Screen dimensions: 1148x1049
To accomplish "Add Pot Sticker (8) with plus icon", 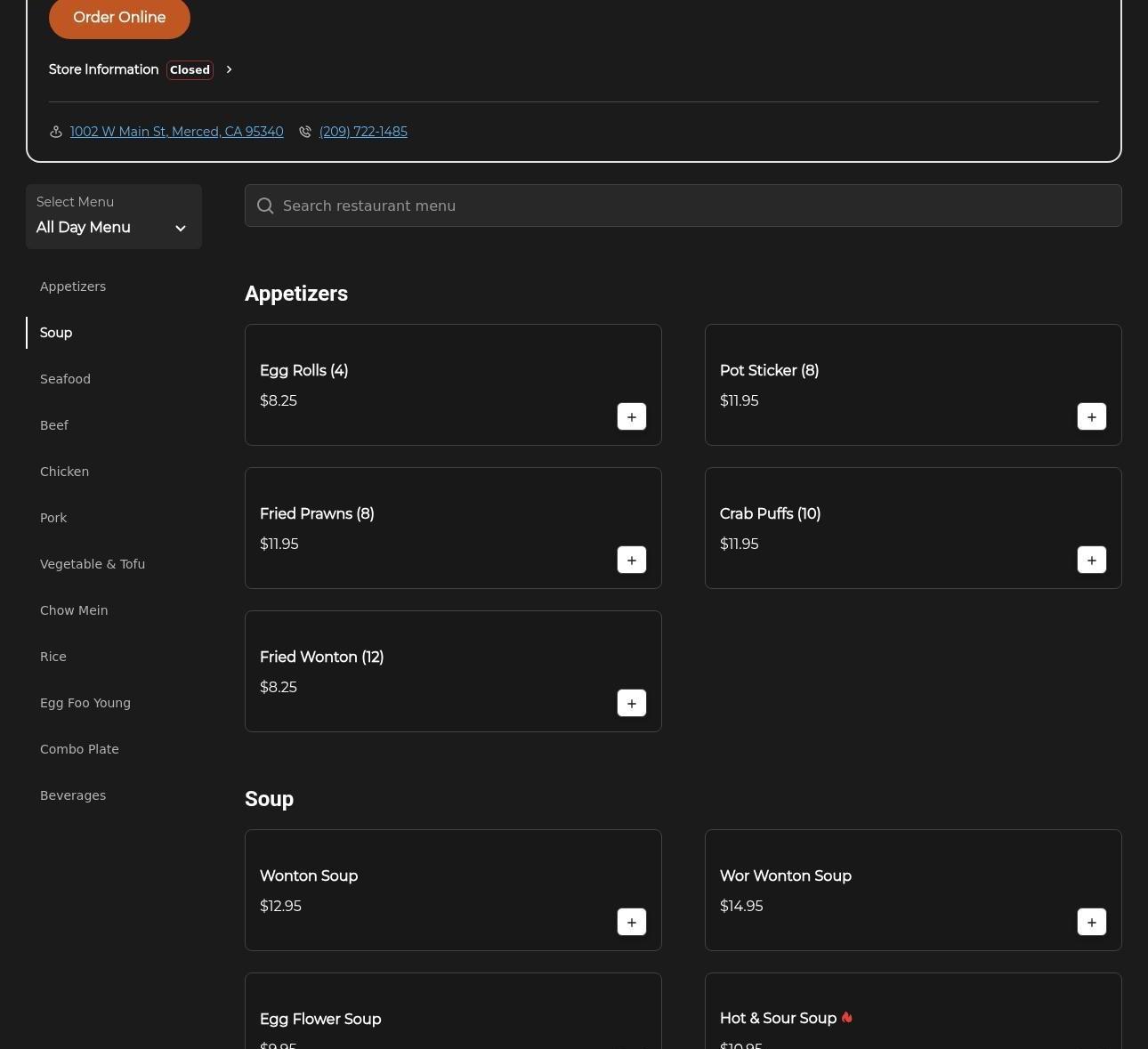I will (1091, 416).
